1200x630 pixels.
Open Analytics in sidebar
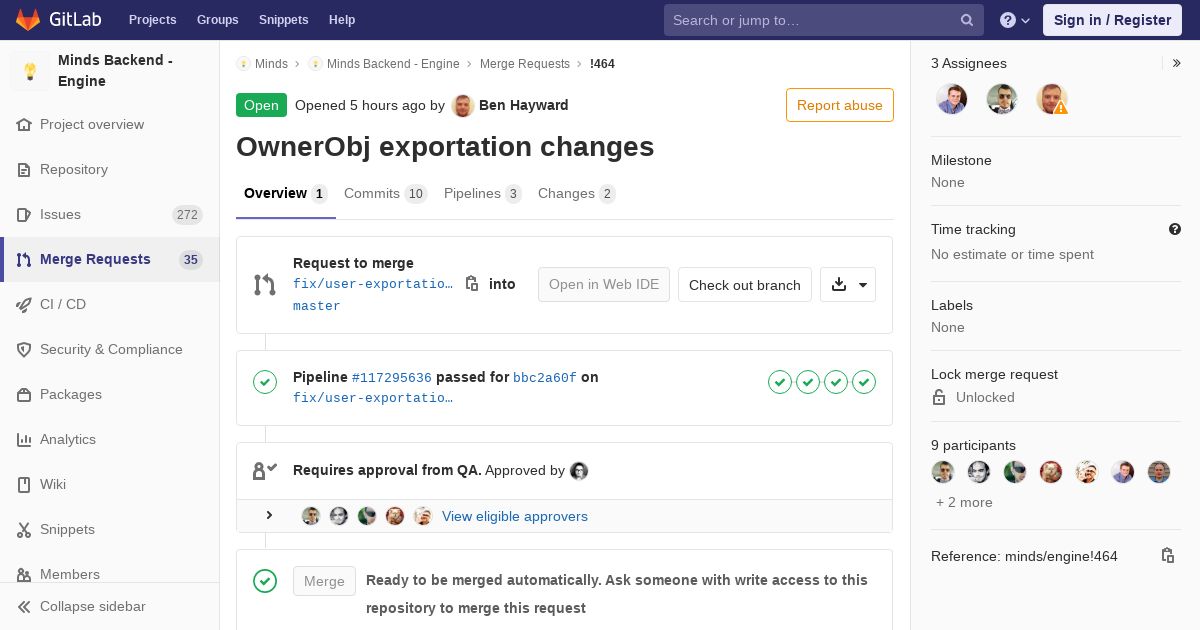coord(68,439)
